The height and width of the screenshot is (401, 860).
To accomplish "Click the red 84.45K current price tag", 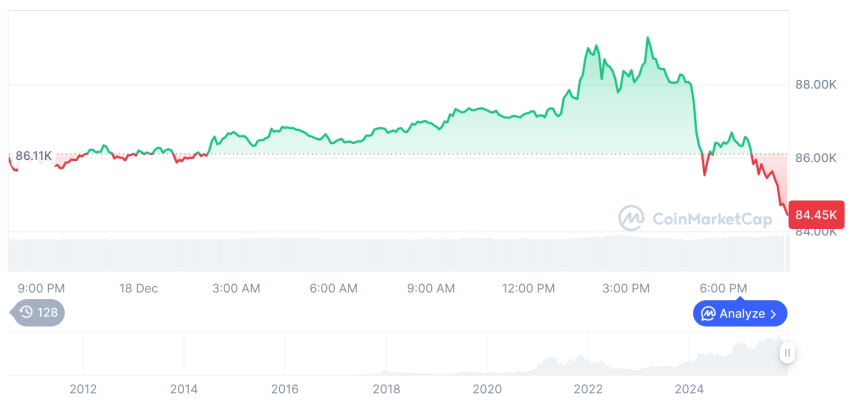I will click(818, 214).
